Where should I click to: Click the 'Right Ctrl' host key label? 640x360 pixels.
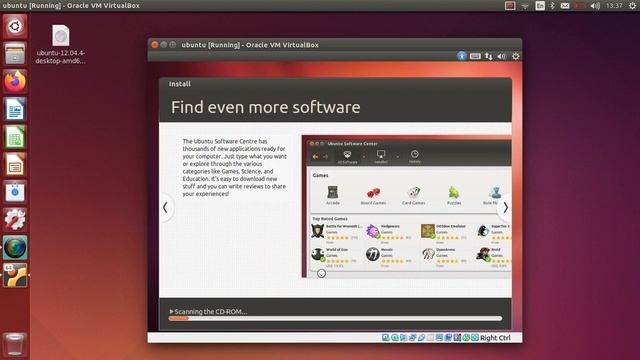pyautogui.click(x=495, y=338)
